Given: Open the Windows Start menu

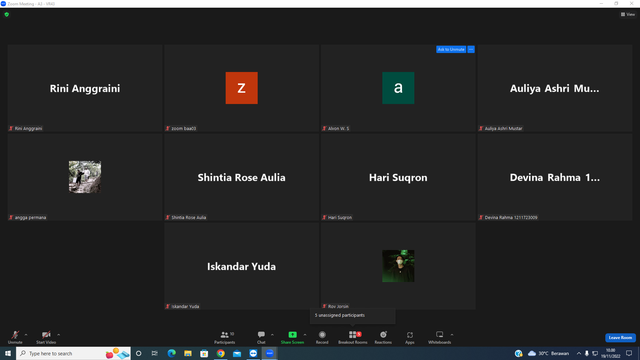Looking at the screenshot, I should pos(8,353).
